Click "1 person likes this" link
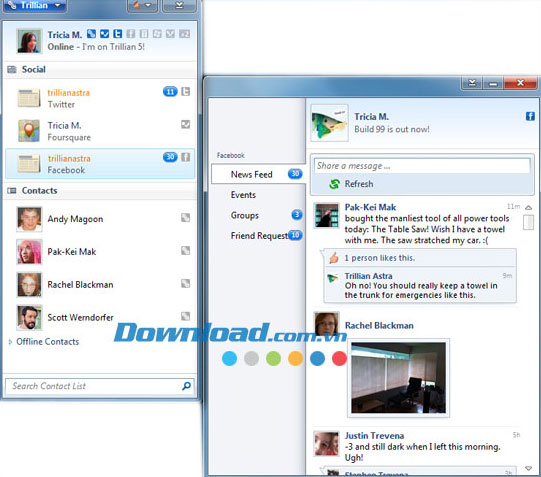The image size is (541, 477). tap(380, 258)
